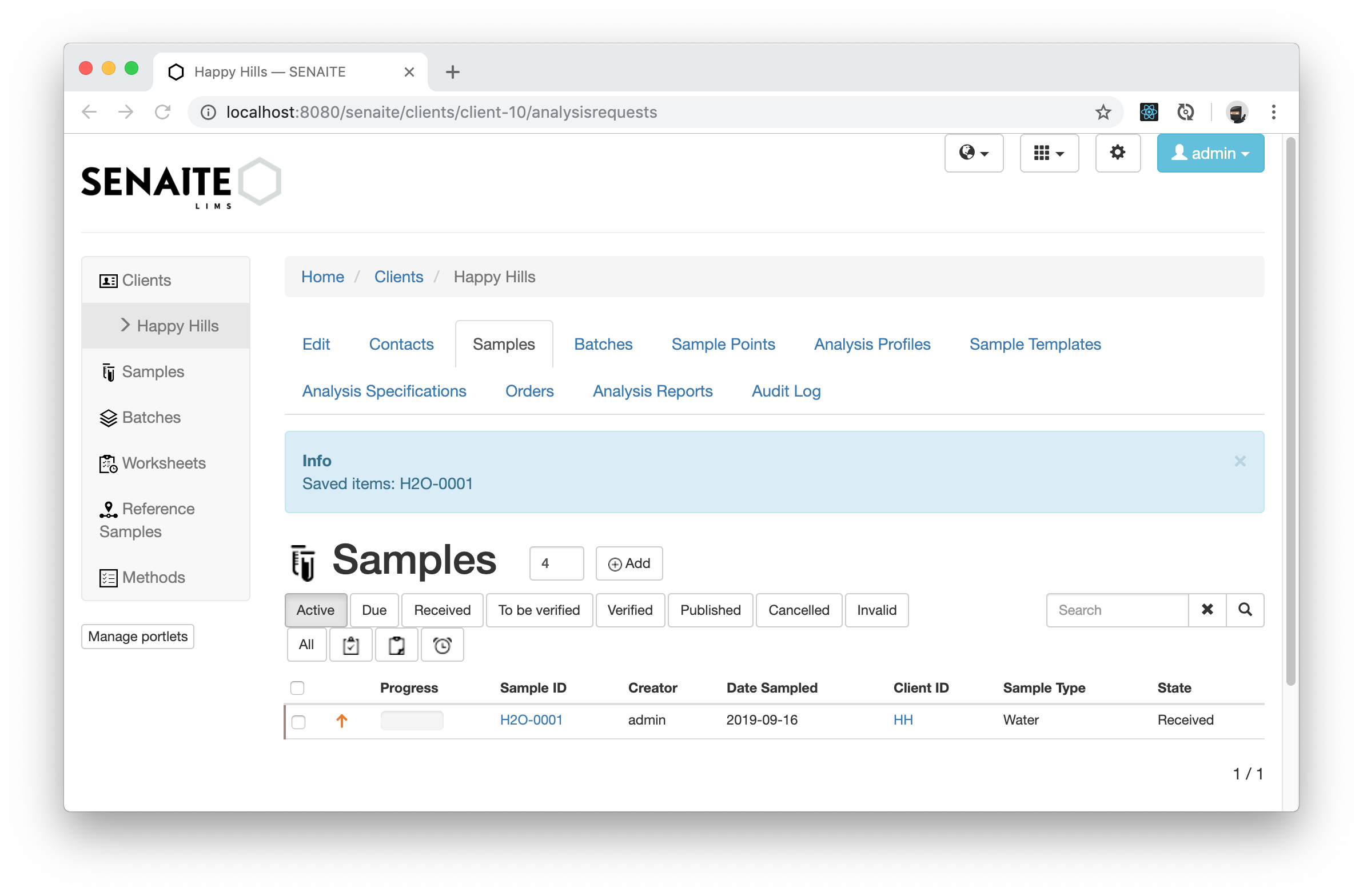
Task: Click the Methods icon in sidebar
Action: coord(107,577)
